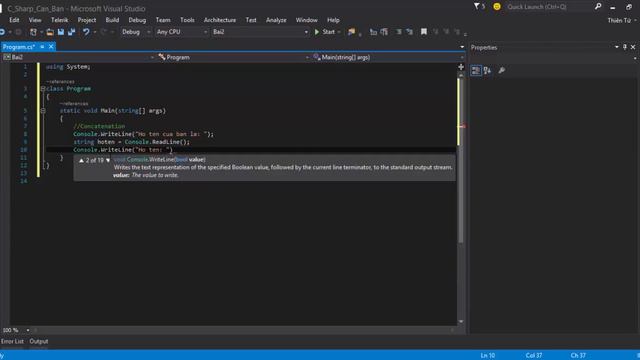
Task: Undo the last edit with Undo icon
Action: 86,32
